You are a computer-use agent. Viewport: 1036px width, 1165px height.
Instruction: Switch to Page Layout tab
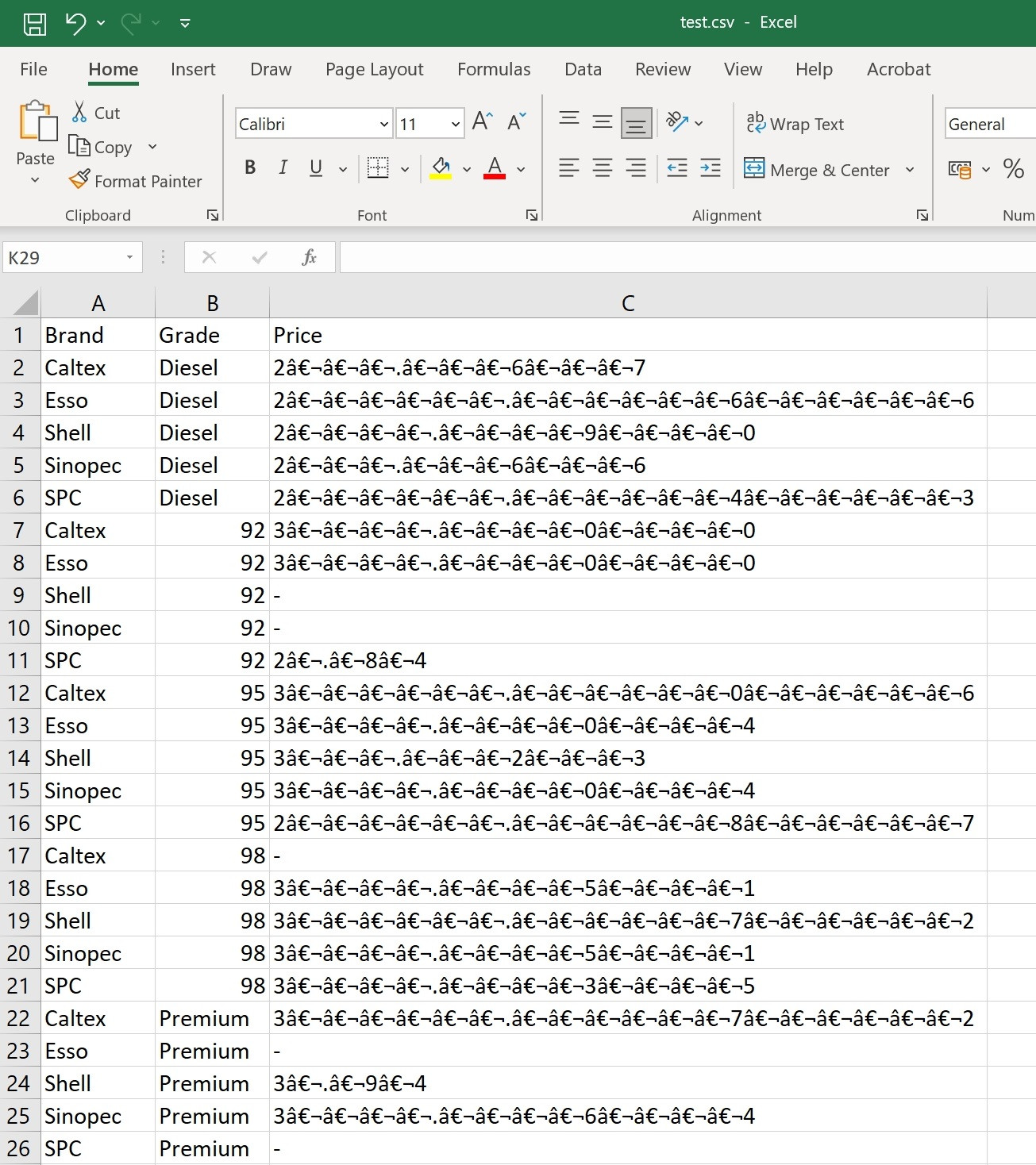pos(375,69)
